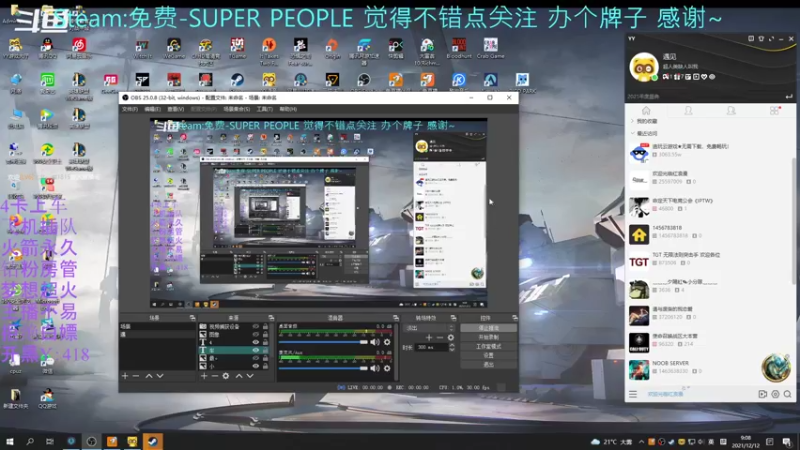Click 停止推流 button in OBS controls
This screenshot has height=450, width=800.
[489, 328]
